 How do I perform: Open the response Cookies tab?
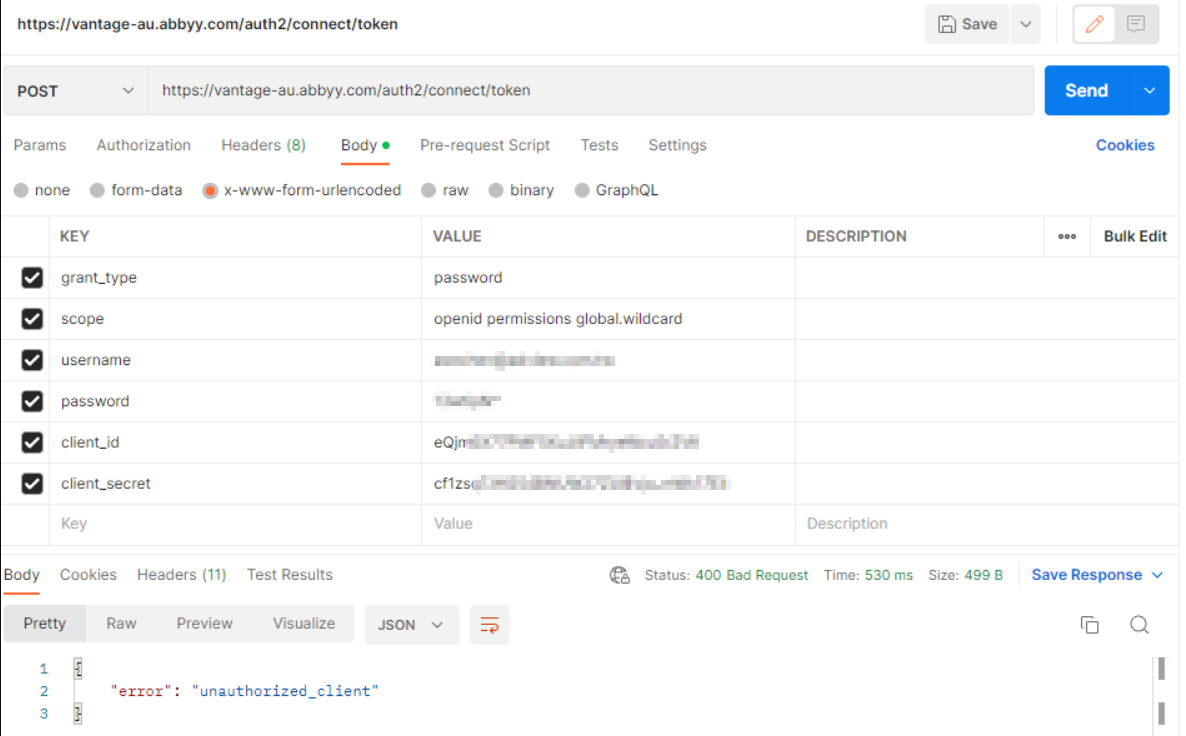[x=88, y=575]
